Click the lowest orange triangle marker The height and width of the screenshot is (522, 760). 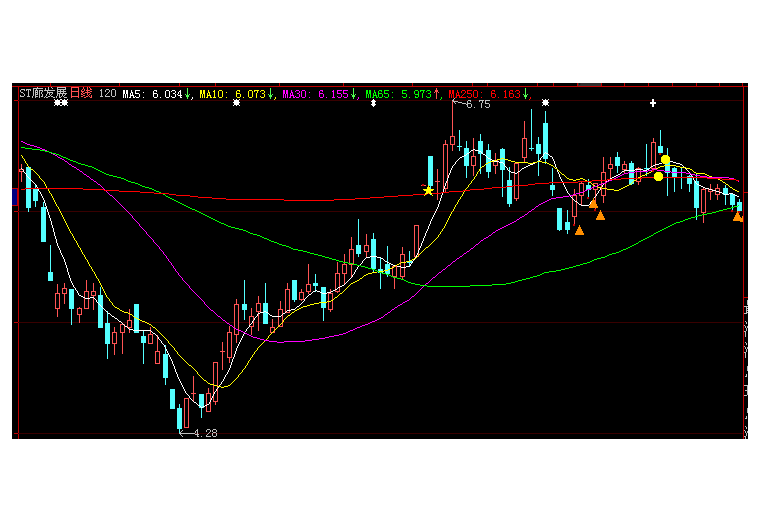(579, 230)
